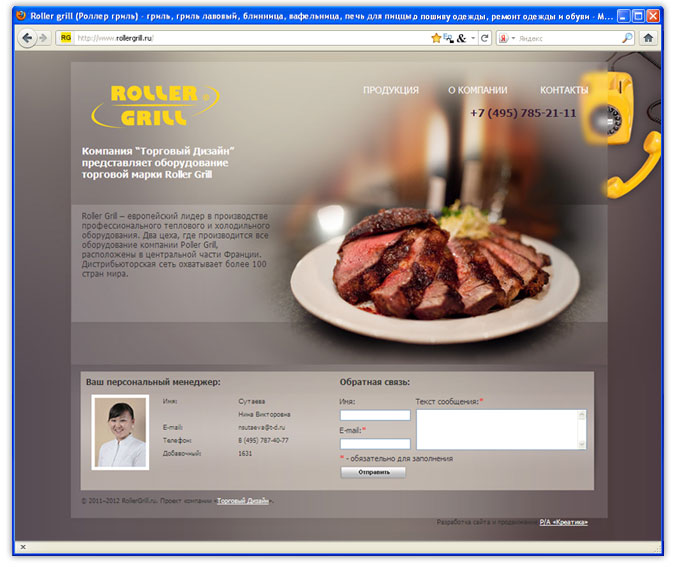The height and width of the screenshot is (567, 678).
Task: Maximize the Firefox window
Action: coord(638,16)
